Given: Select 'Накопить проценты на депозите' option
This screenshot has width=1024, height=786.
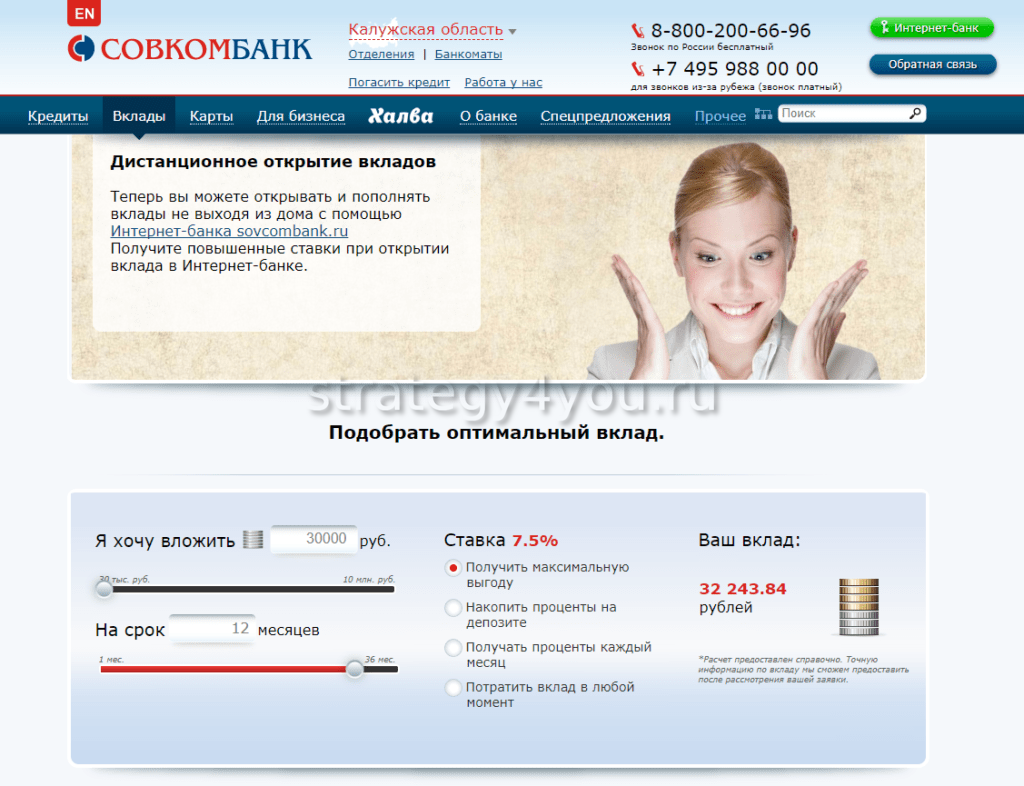Looking at the screenshot, I should coord(453,608).
